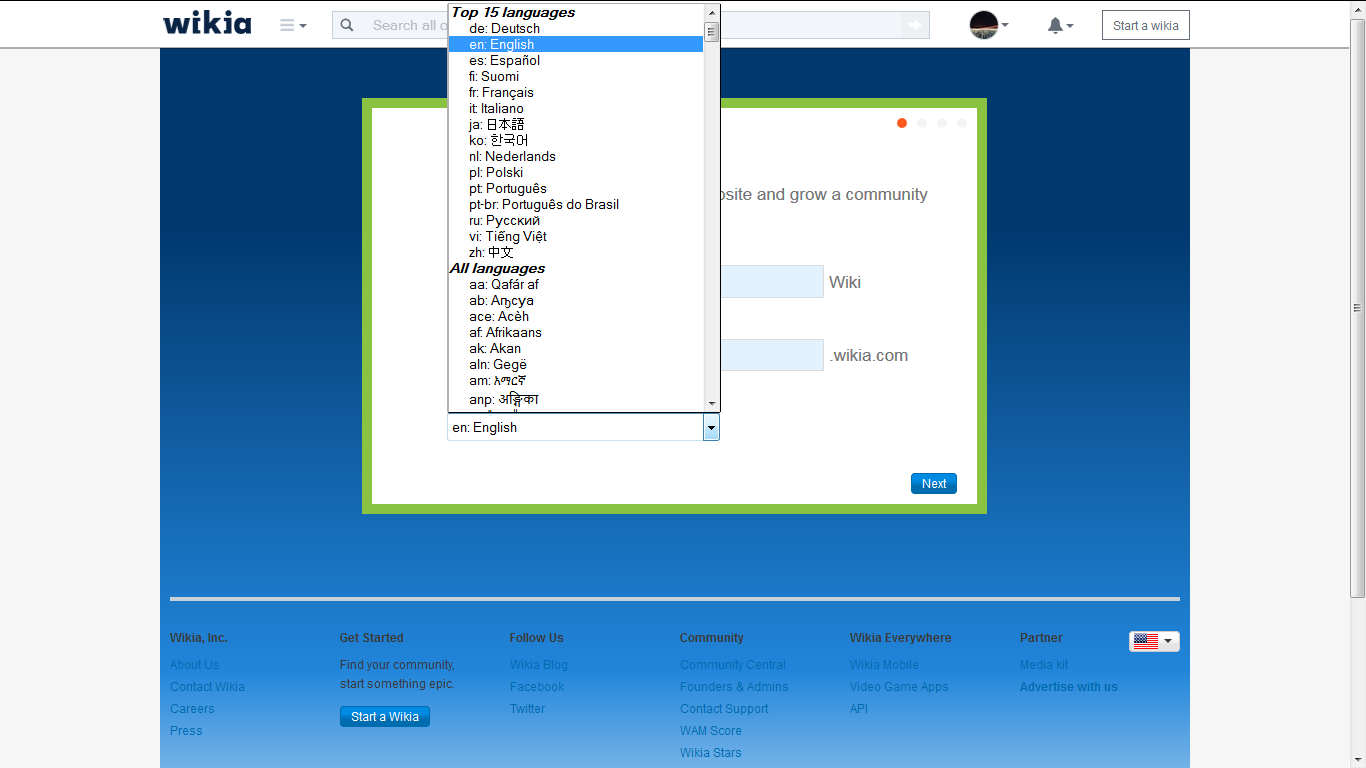Open the notifications bell
Viewport: 1366px width, 768px height.
click(1059, 25)
